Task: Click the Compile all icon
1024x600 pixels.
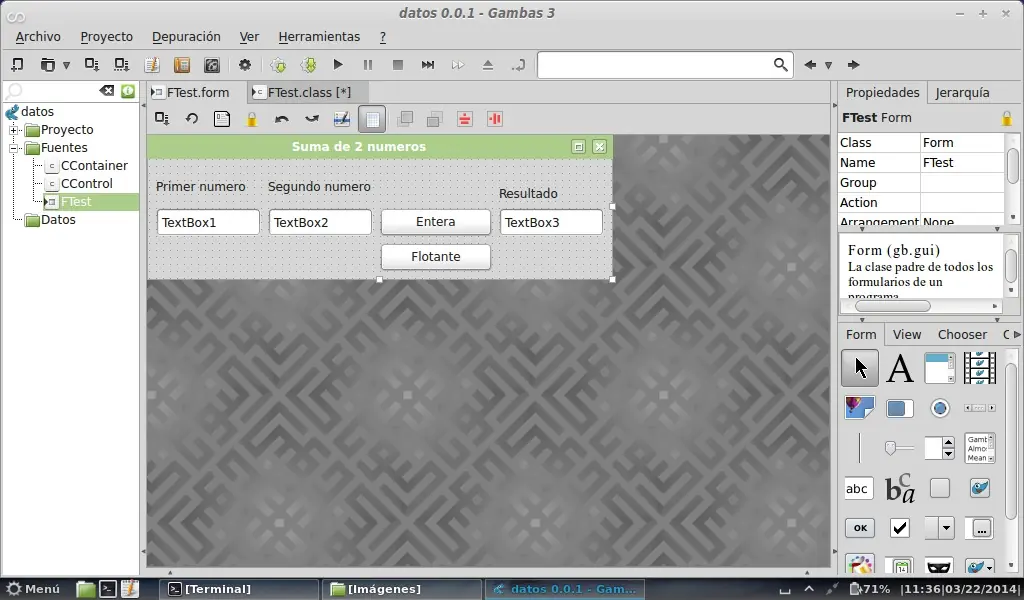Action: coord(308,65)
